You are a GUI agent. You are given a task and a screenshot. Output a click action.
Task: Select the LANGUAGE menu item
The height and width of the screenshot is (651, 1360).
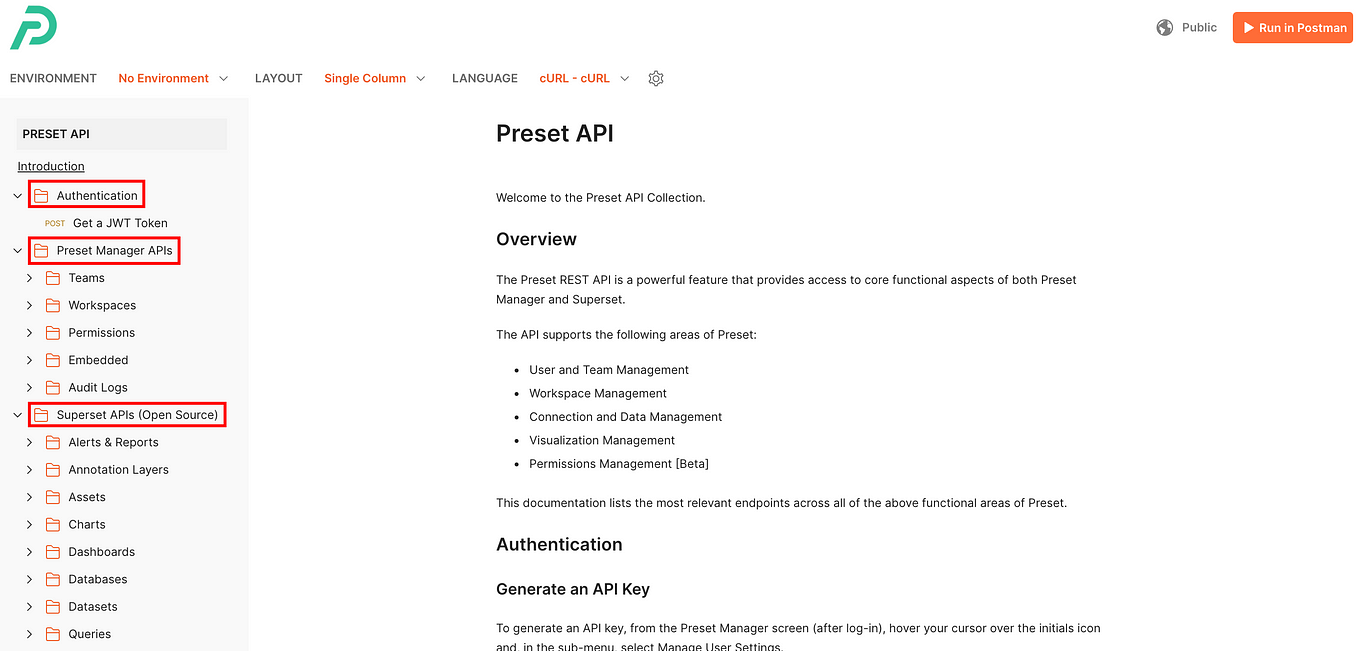(484, 77)
